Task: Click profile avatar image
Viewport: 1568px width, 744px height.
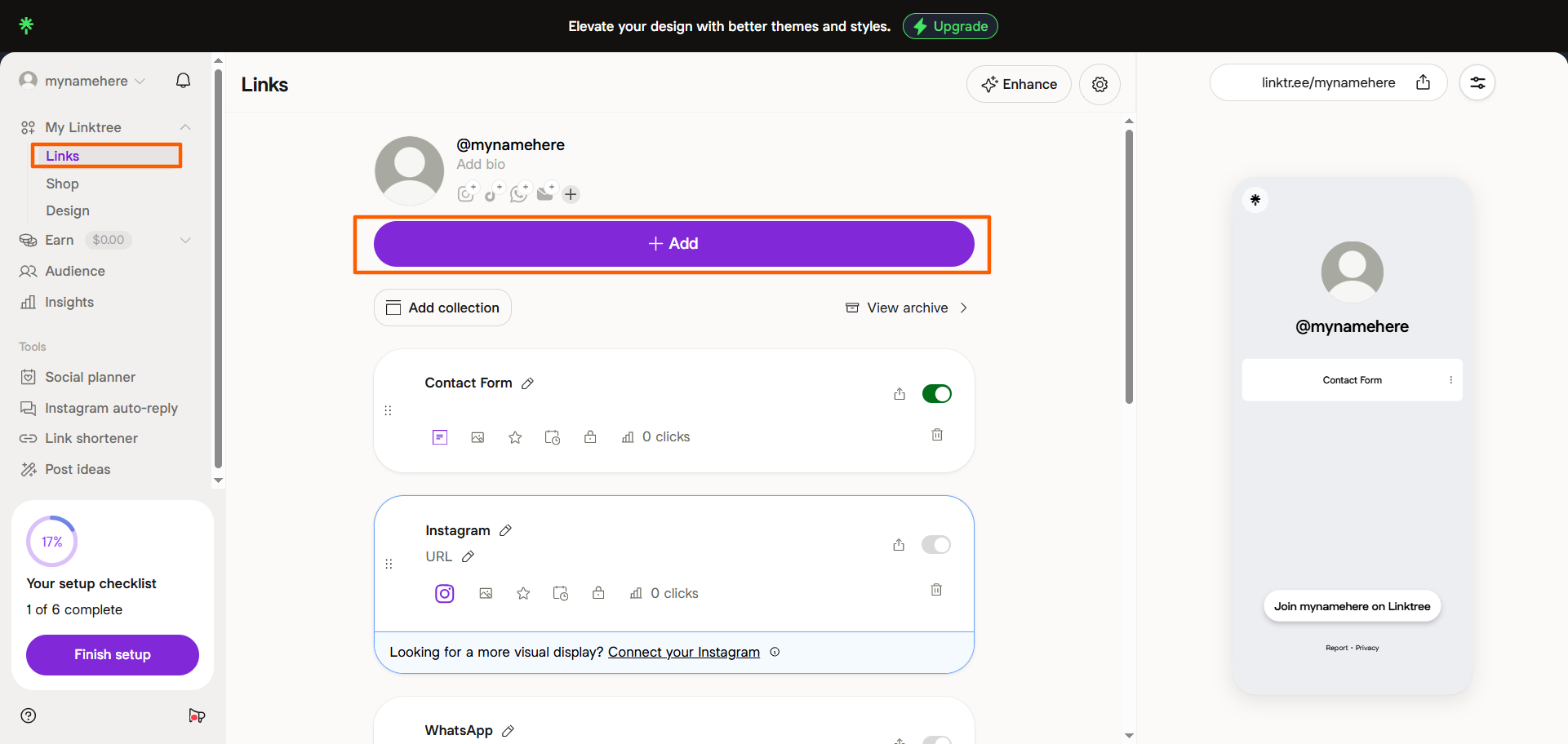Action: coord(409,170)
